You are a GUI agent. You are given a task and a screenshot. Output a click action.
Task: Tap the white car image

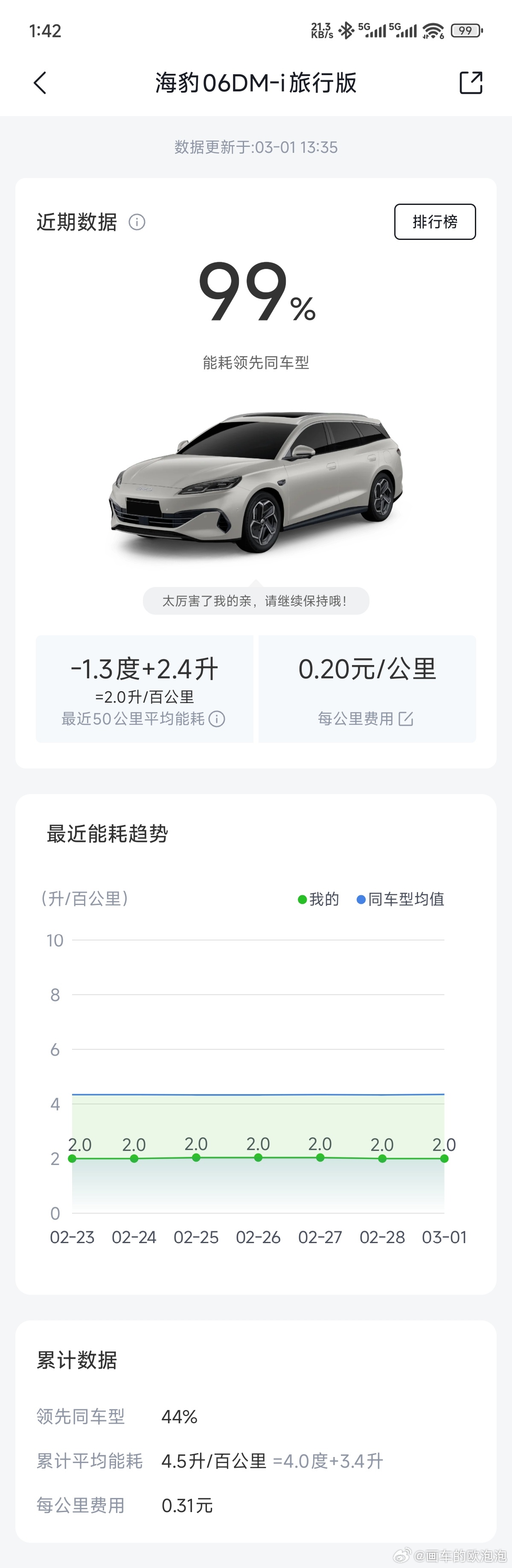coord(255,487)
